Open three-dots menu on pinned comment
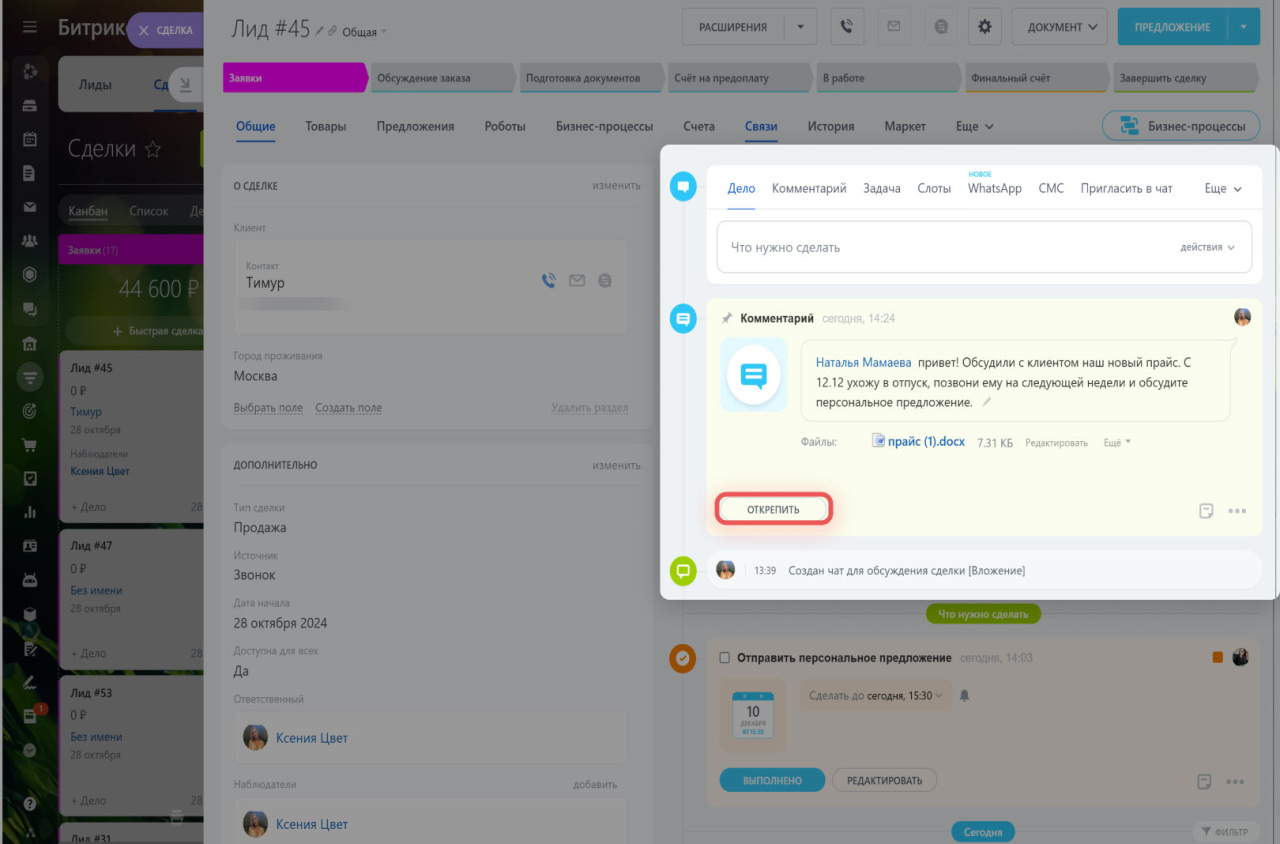This screenshot has height=844, width=1280. point(1237,511)
